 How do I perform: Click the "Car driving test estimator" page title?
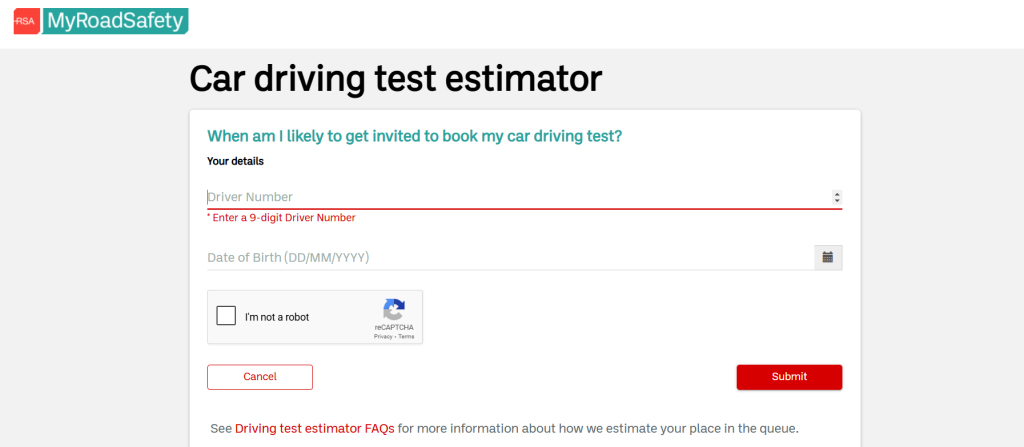click(396, 78)
